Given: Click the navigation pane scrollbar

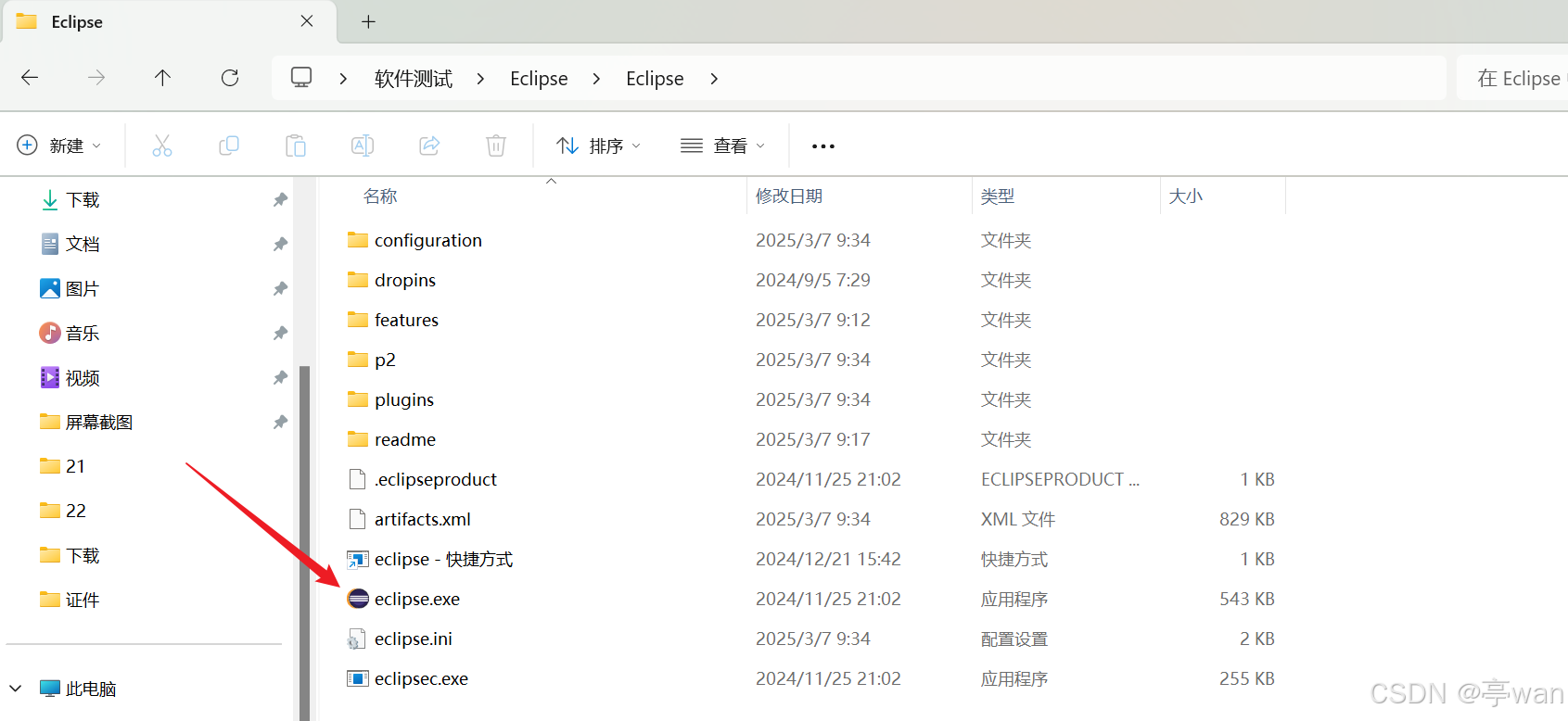Looking at the screenshot, I should coord(305,541).
